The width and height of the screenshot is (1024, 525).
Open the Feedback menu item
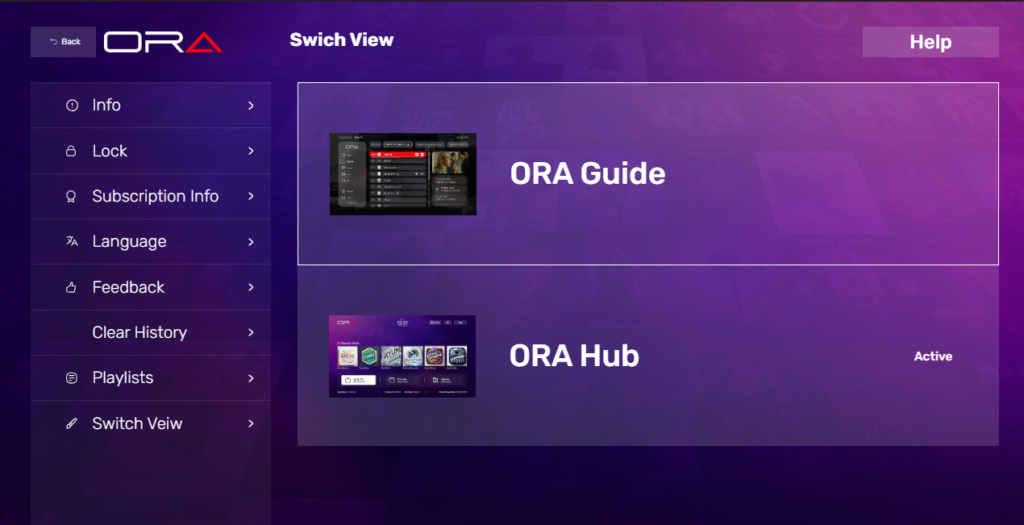tap(151, 287)
